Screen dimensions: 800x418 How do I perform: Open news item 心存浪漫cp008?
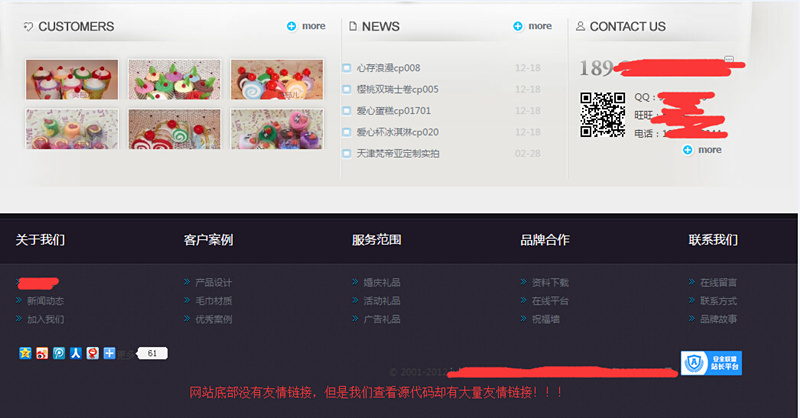(388, 68)
